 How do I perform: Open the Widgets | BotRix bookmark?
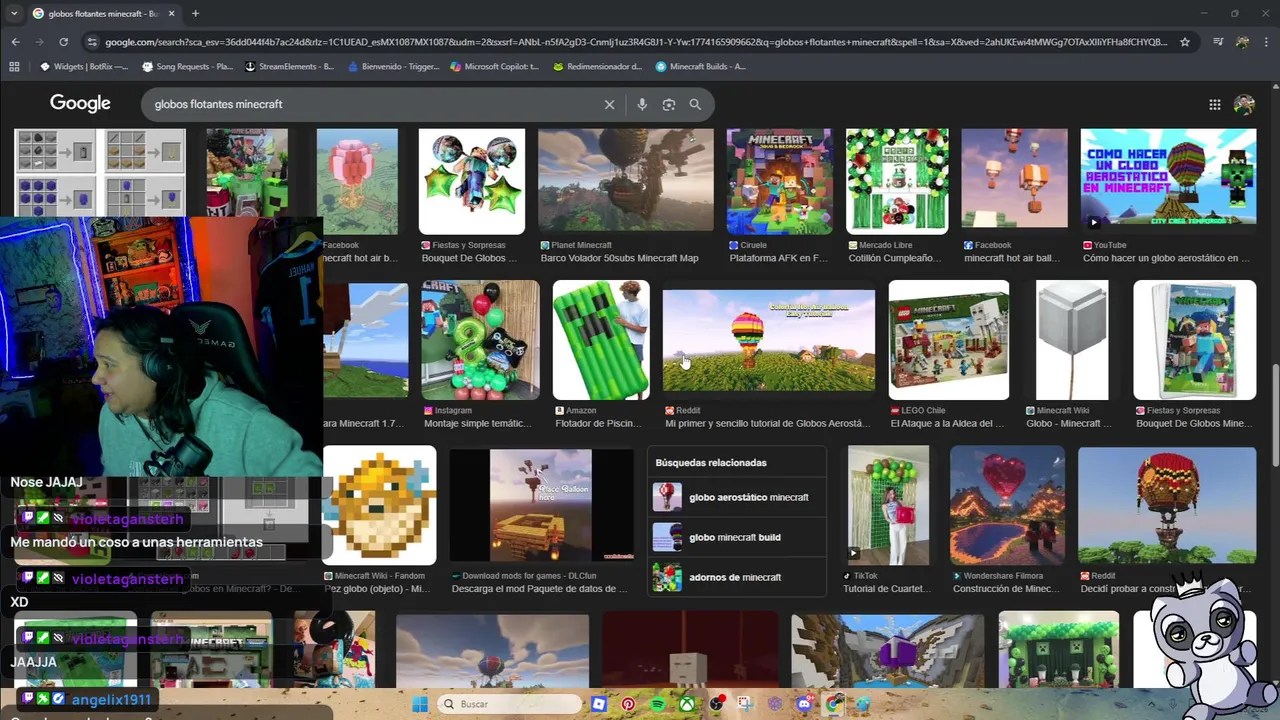[84, 66]
